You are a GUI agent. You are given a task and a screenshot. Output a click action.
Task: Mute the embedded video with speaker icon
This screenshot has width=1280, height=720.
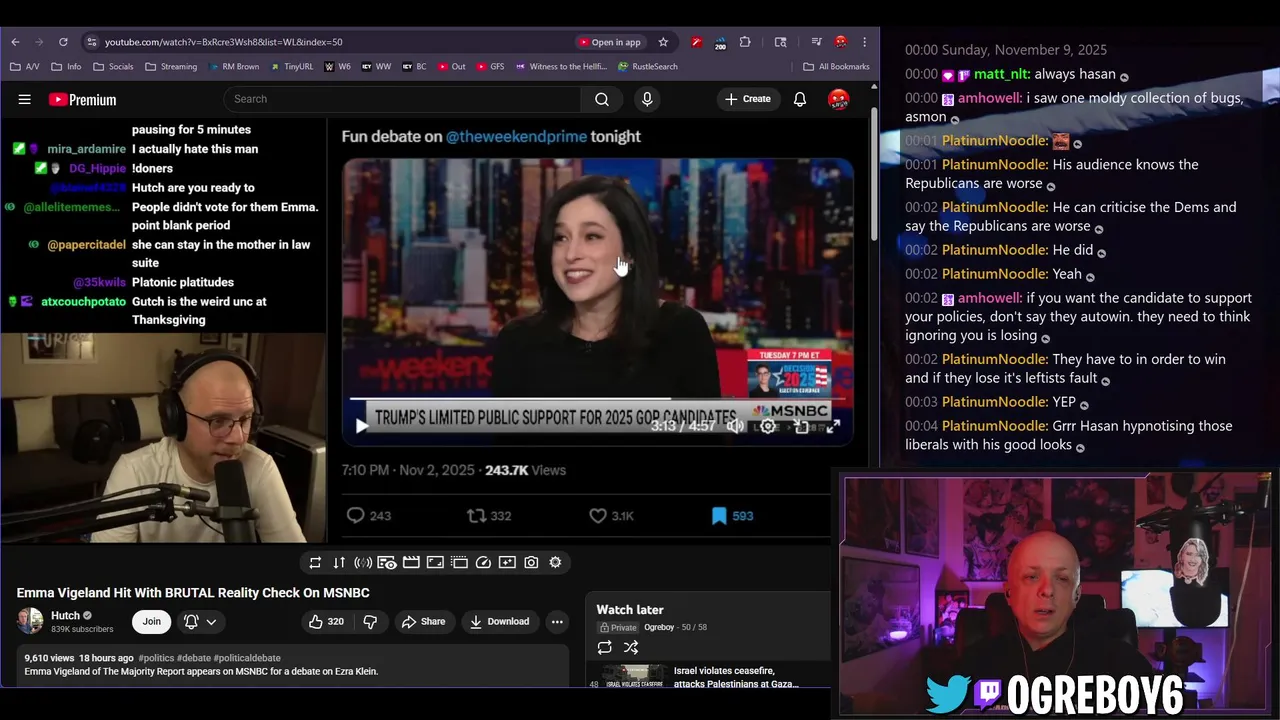tap(734, 426)
